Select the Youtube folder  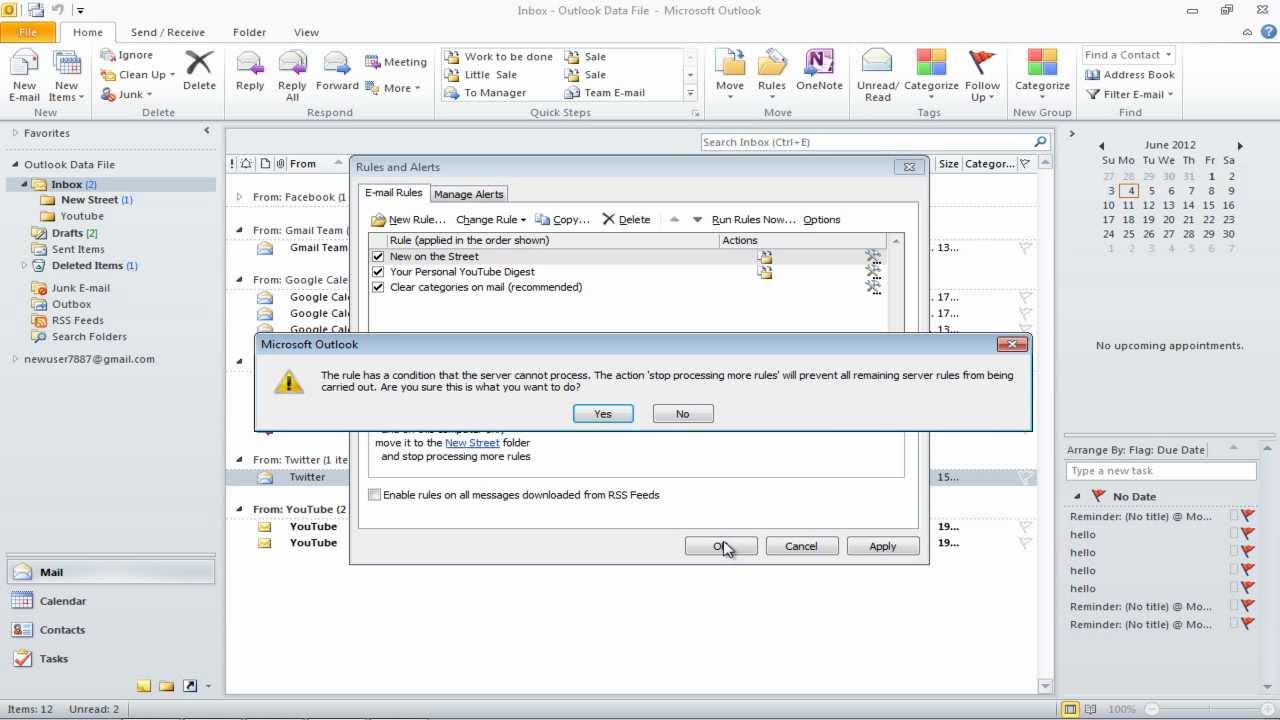click(x=82, y=216)
